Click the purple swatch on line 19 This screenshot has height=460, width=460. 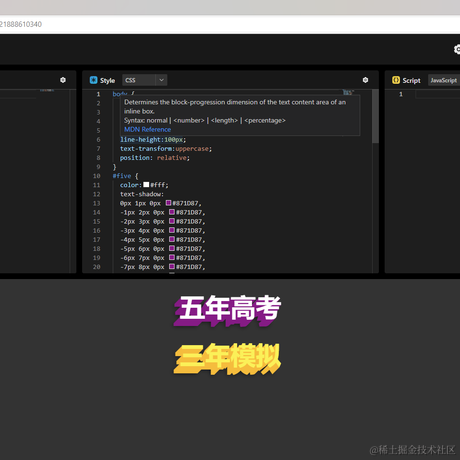(172, 257)
